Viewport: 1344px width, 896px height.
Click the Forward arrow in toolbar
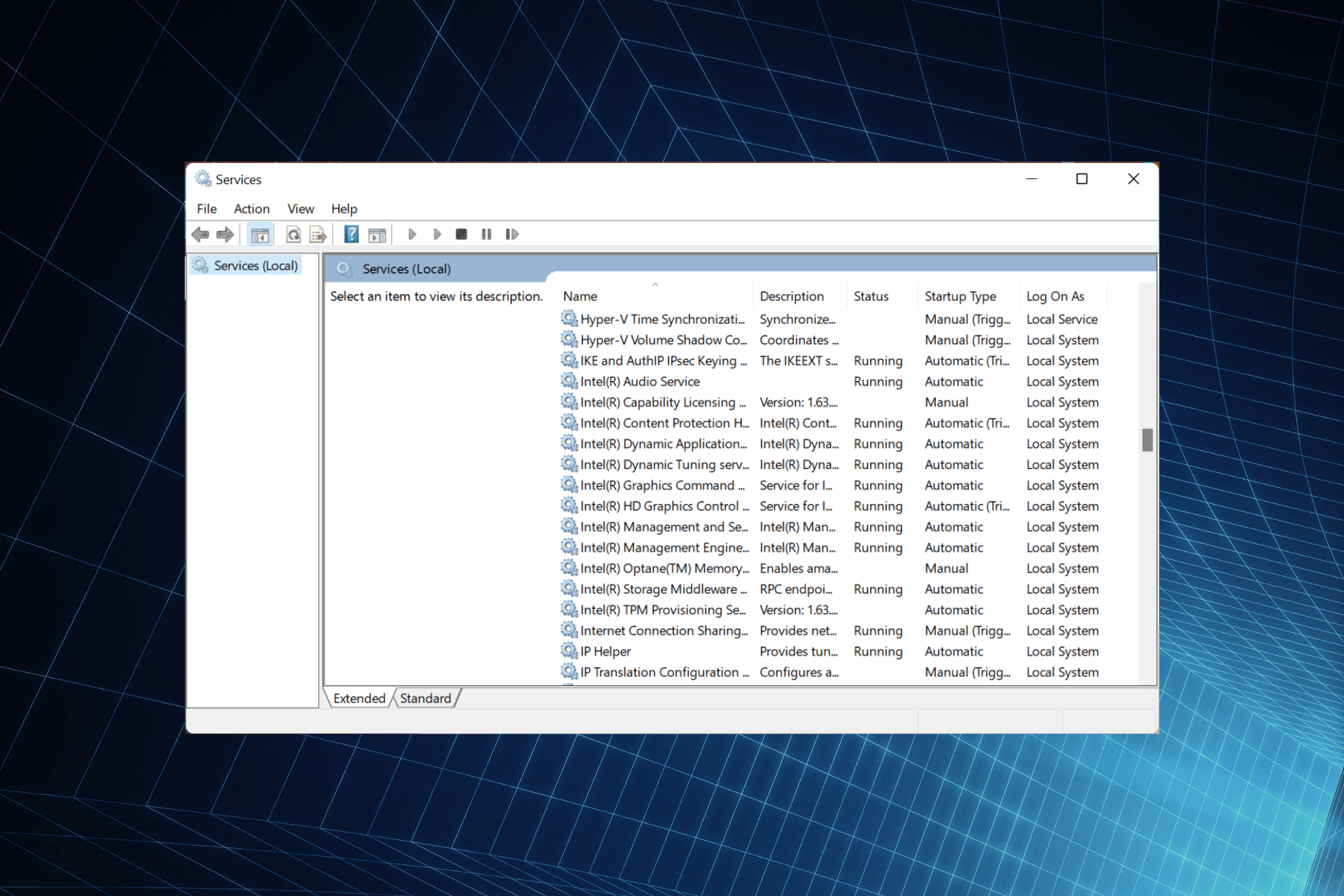[225, 234]
